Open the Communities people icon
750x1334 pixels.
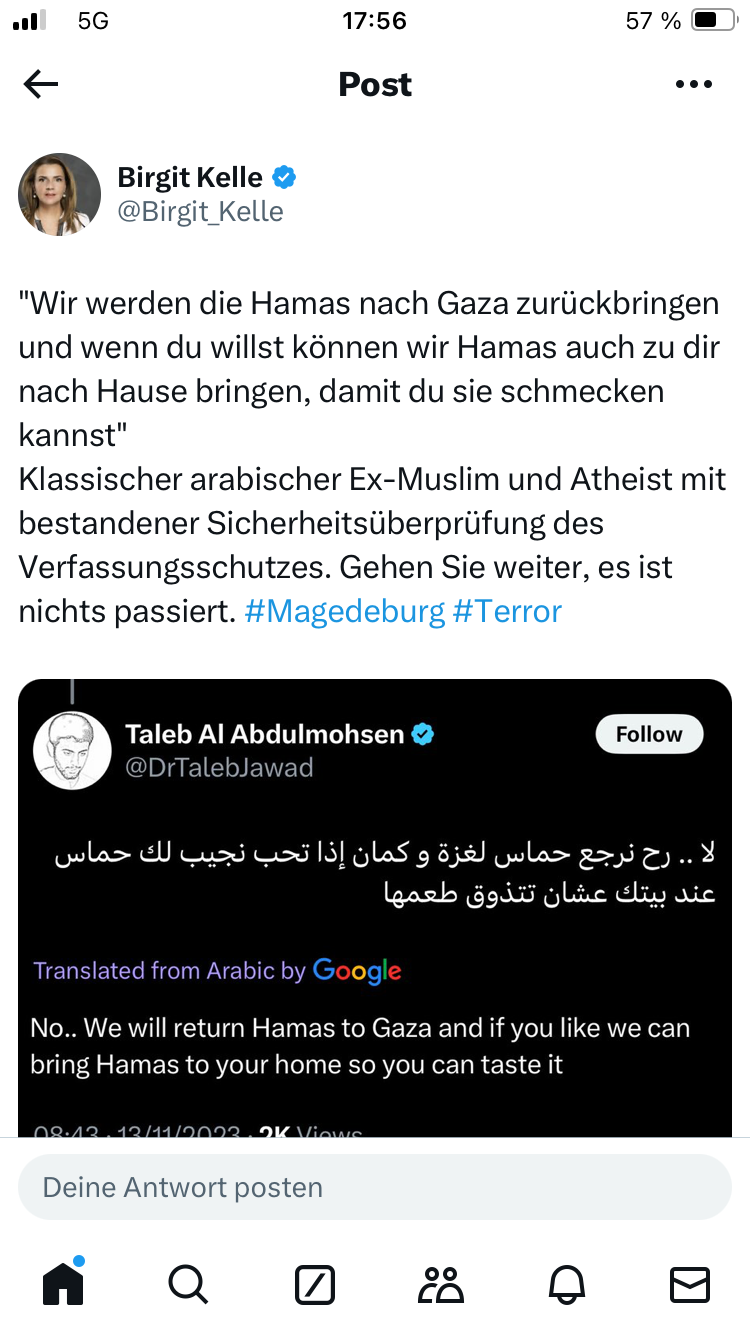pos(440,1284)
